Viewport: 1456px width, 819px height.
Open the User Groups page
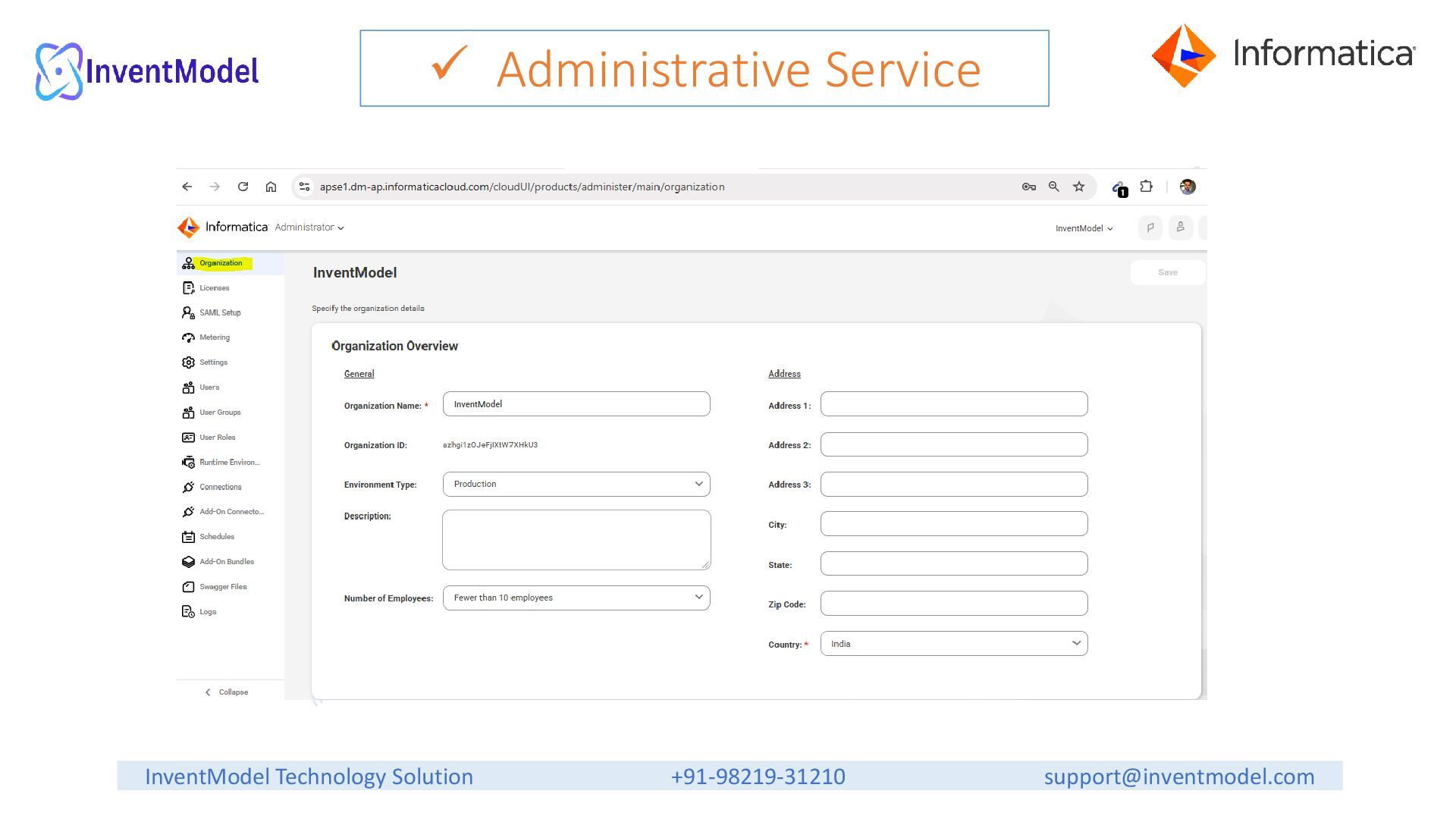[220, 413]
